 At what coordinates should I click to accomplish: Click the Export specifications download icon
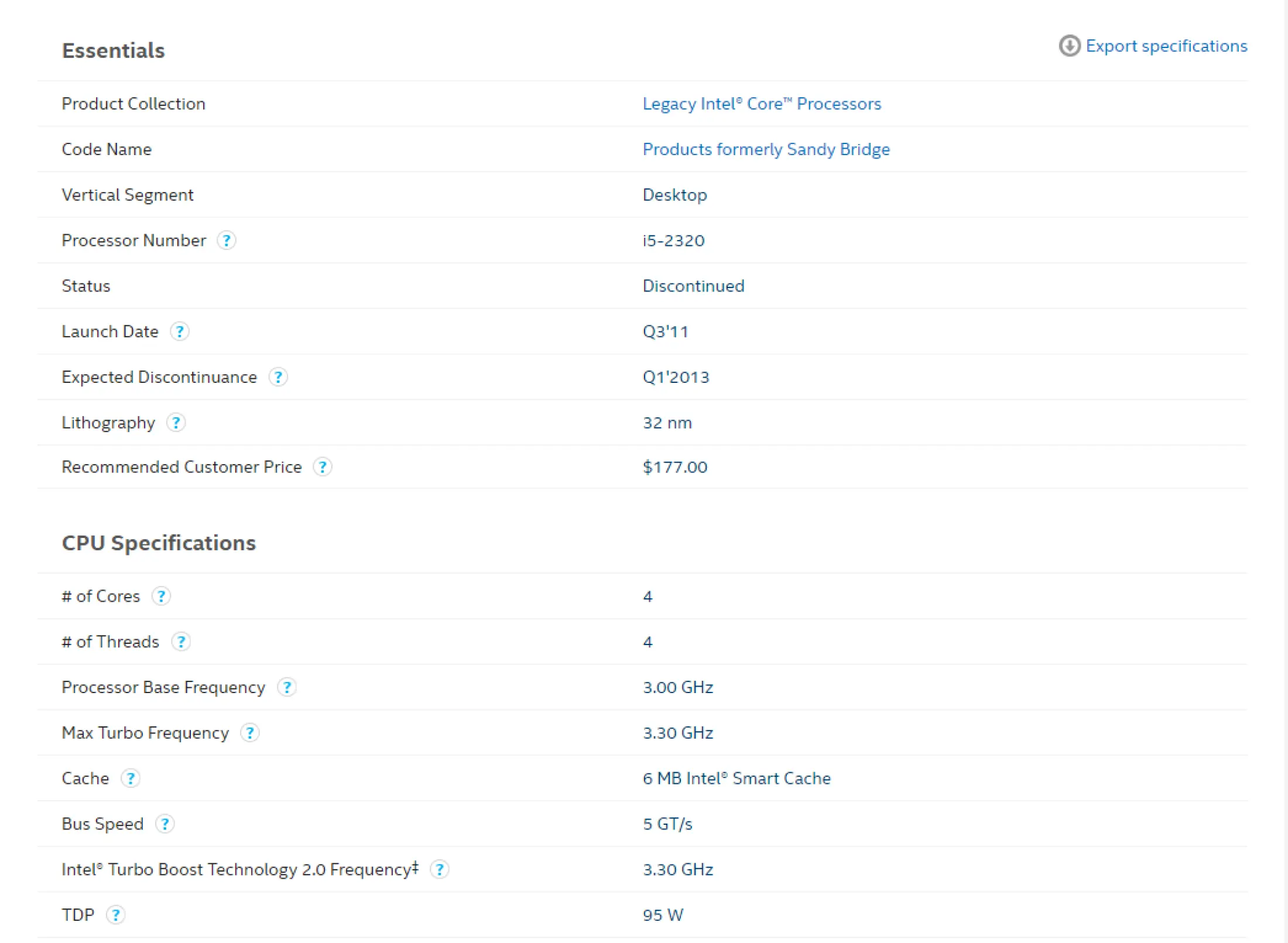(x=1069, y=46)
